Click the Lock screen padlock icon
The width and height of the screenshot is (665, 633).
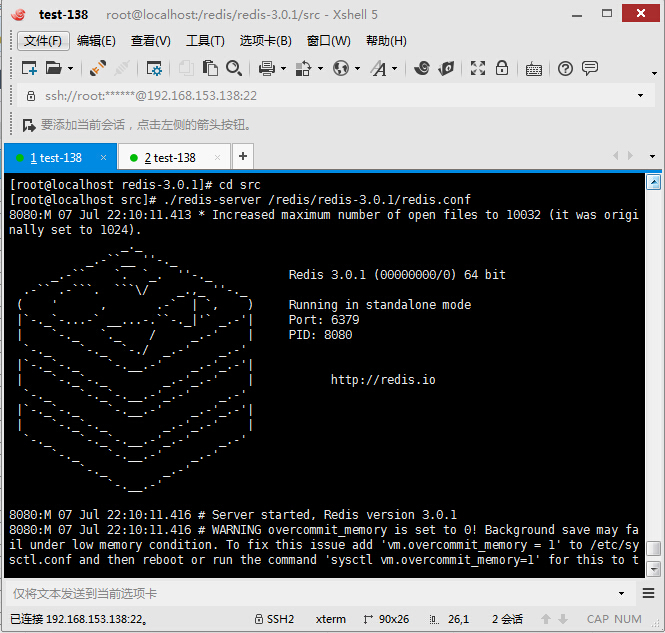502,68
